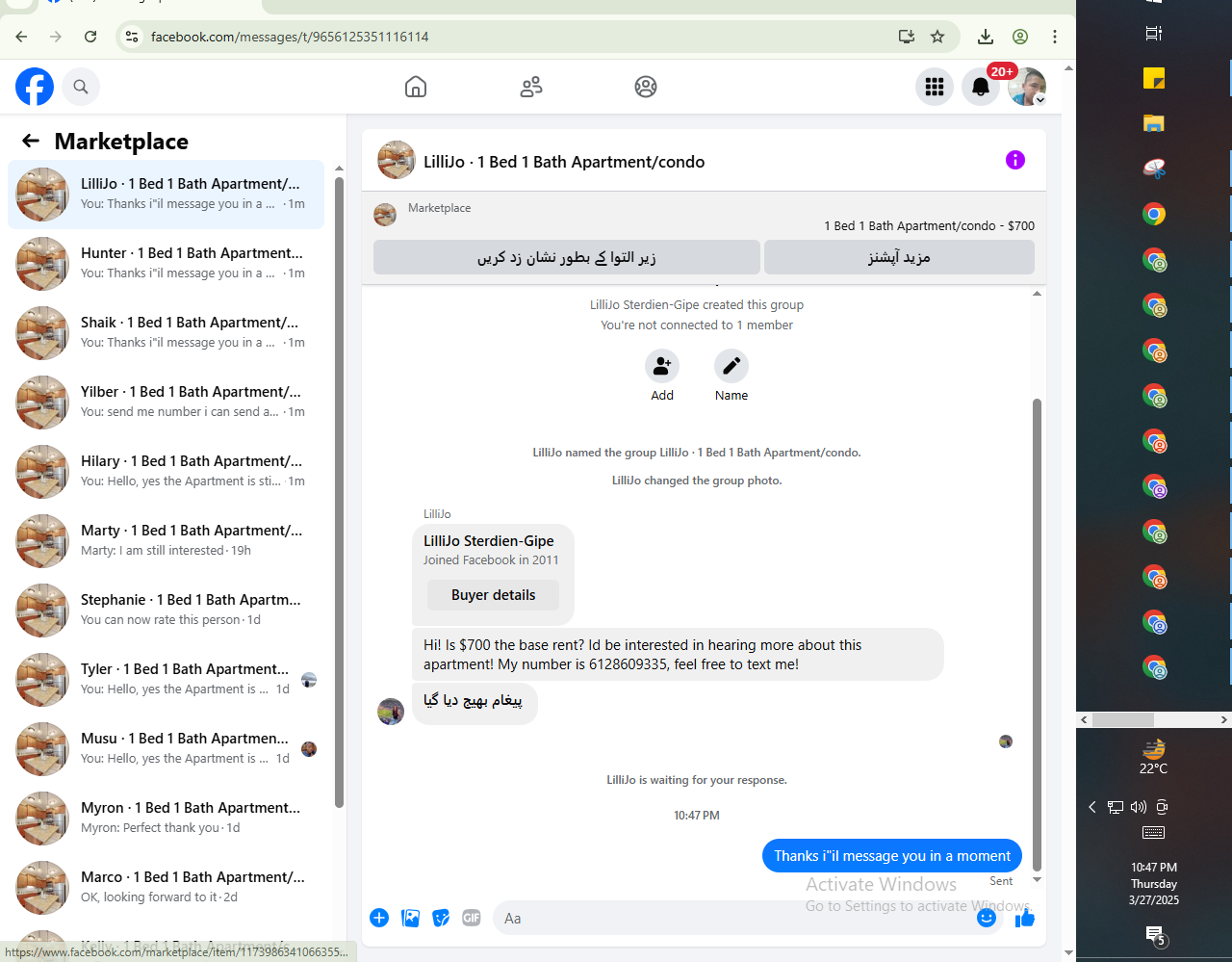Viewport: 1232px width, 962px height.
Task: Attach a photo with the image icon
Action: pyautogui.click(x=410, y=918)
